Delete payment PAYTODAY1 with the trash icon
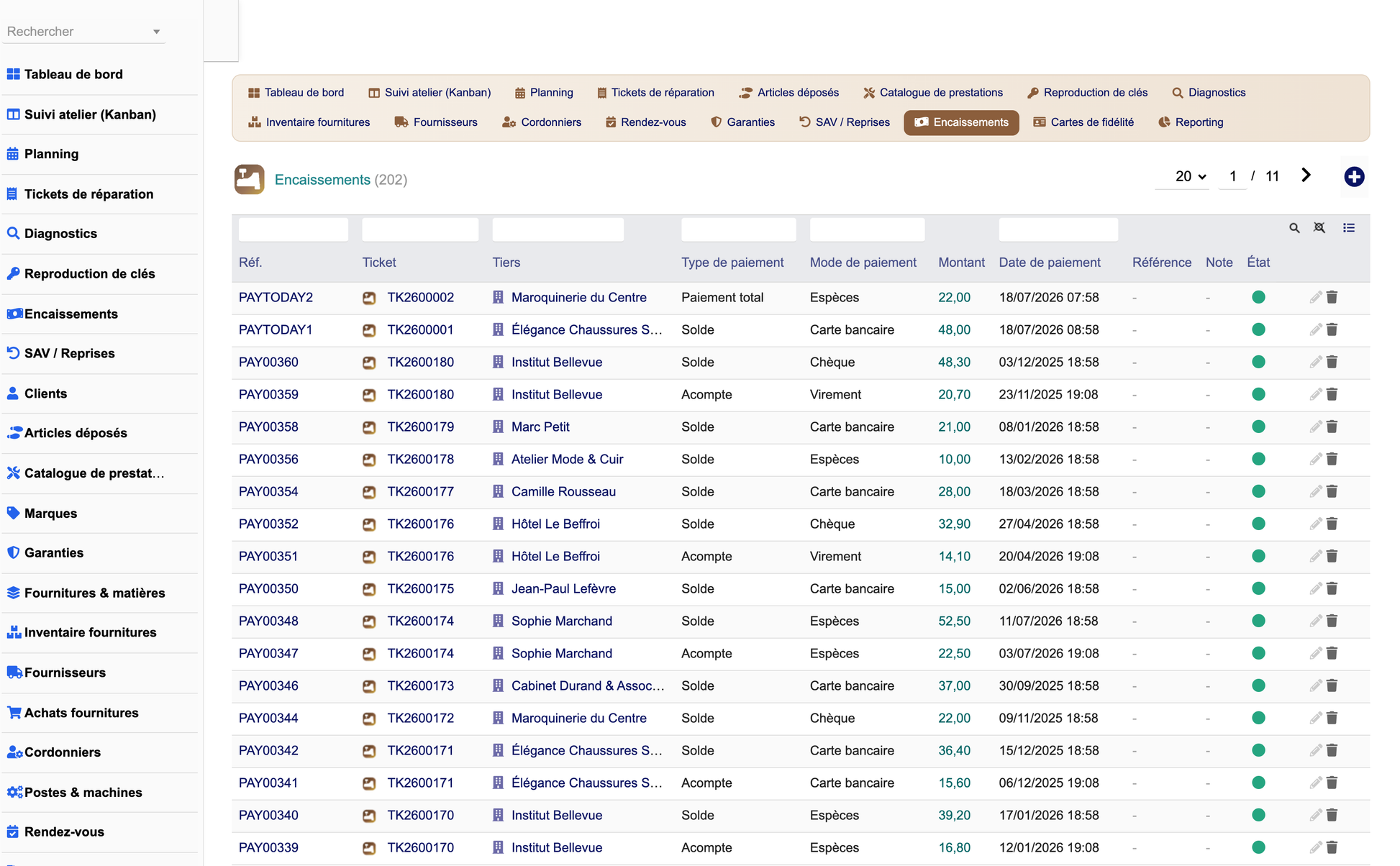1400x866 pixels. [x=1332, y=329]
